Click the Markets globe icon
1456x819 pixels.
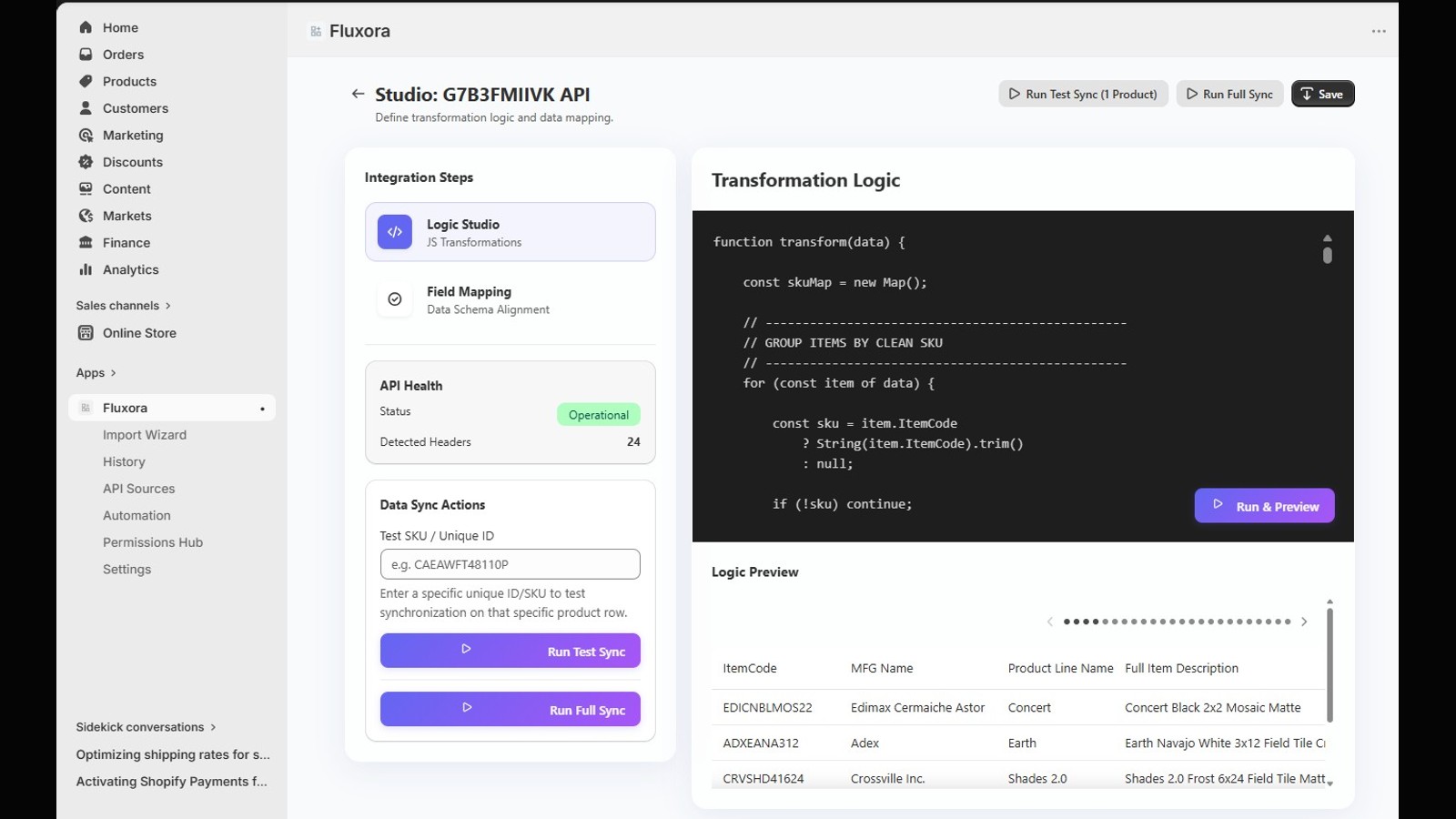pyautogui.click(x=86, y=216)
